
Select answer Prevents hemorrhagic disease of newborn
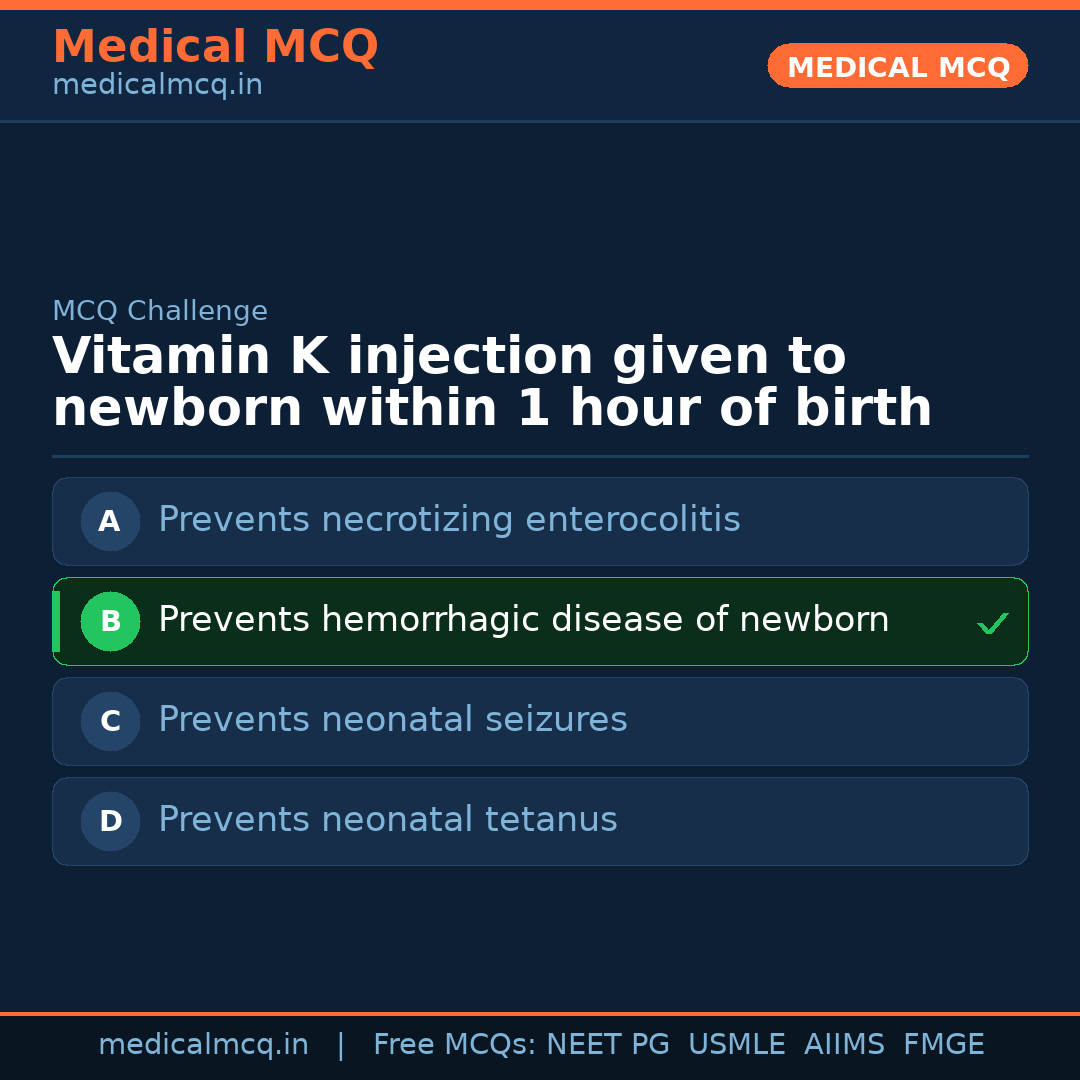pyautogui.click(x=523, y=620)
